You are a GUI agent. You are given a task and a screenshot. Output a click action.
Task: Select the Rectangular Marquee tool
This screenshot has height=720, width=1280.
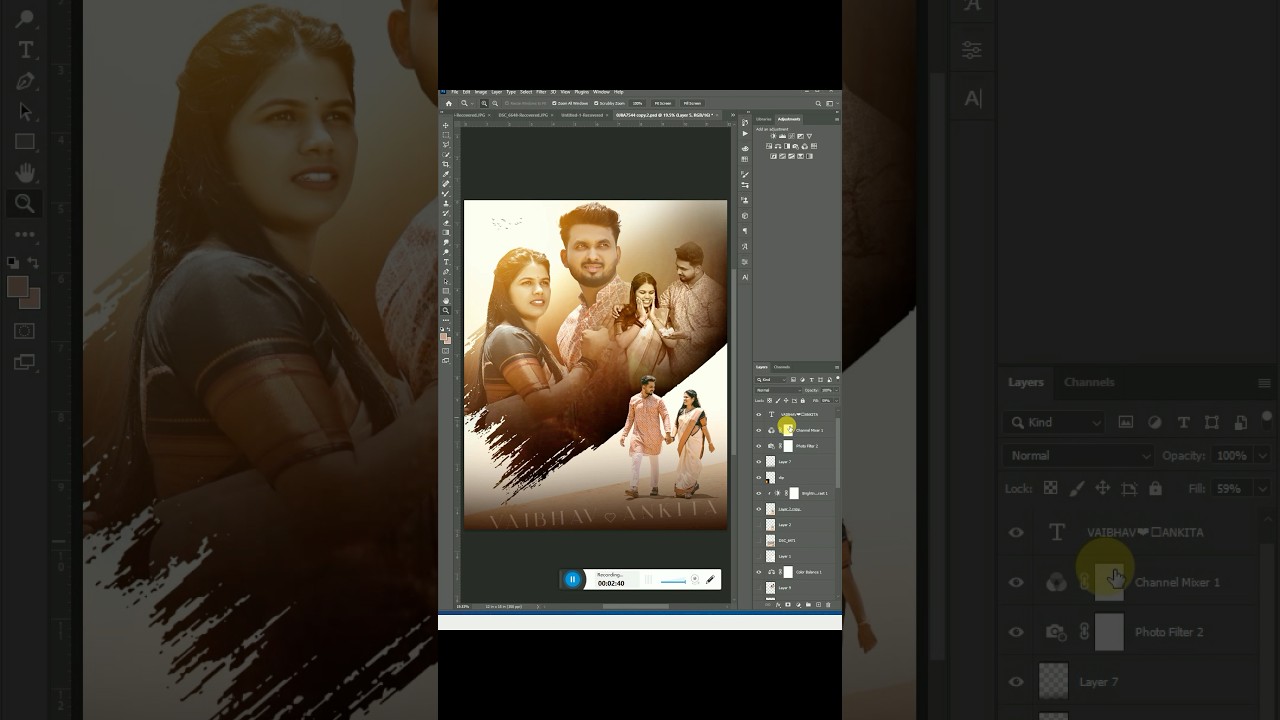[x=446, y=135]
